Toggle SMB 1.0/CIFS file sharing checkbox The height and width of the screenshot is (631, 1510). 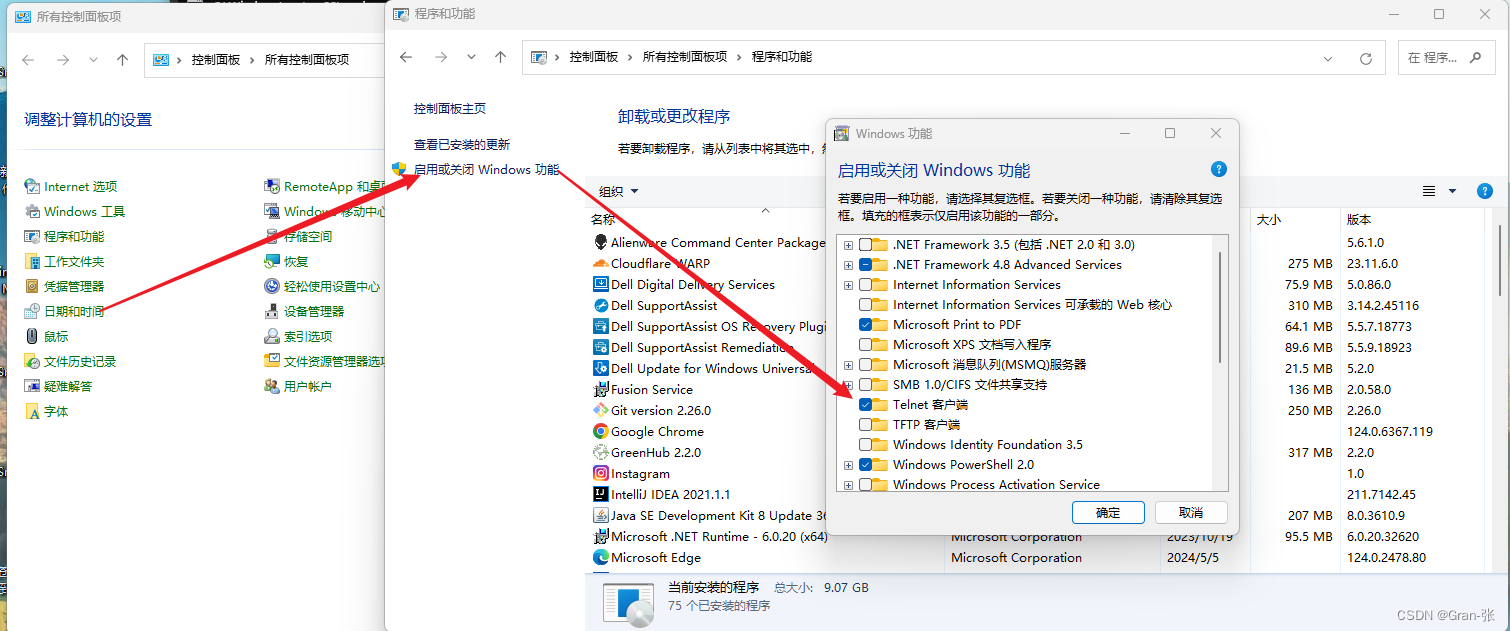pos(865,384)
